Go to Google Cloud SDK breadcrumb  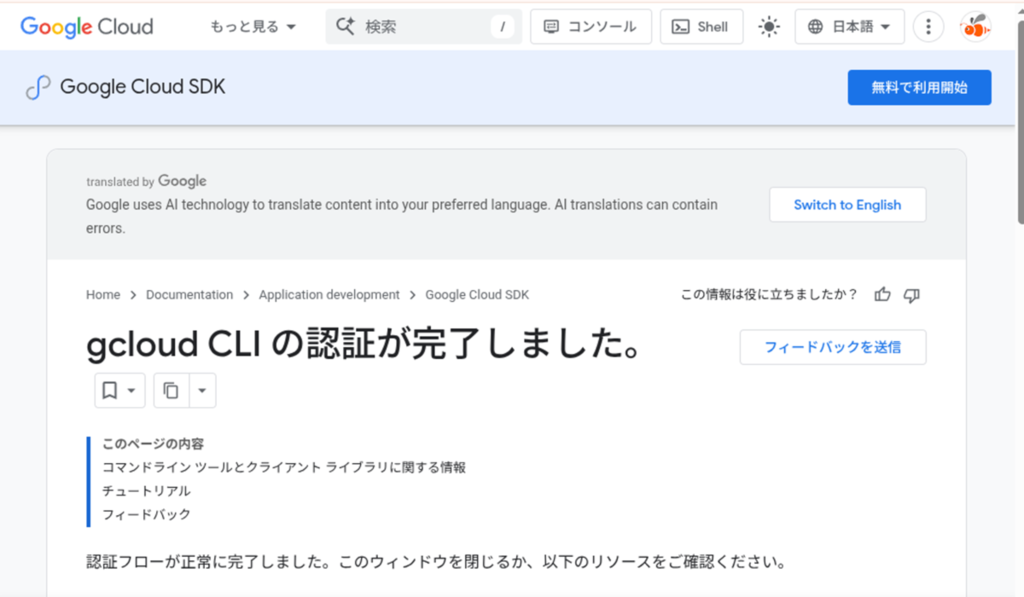pyautogui.click(x=477, y=295)
